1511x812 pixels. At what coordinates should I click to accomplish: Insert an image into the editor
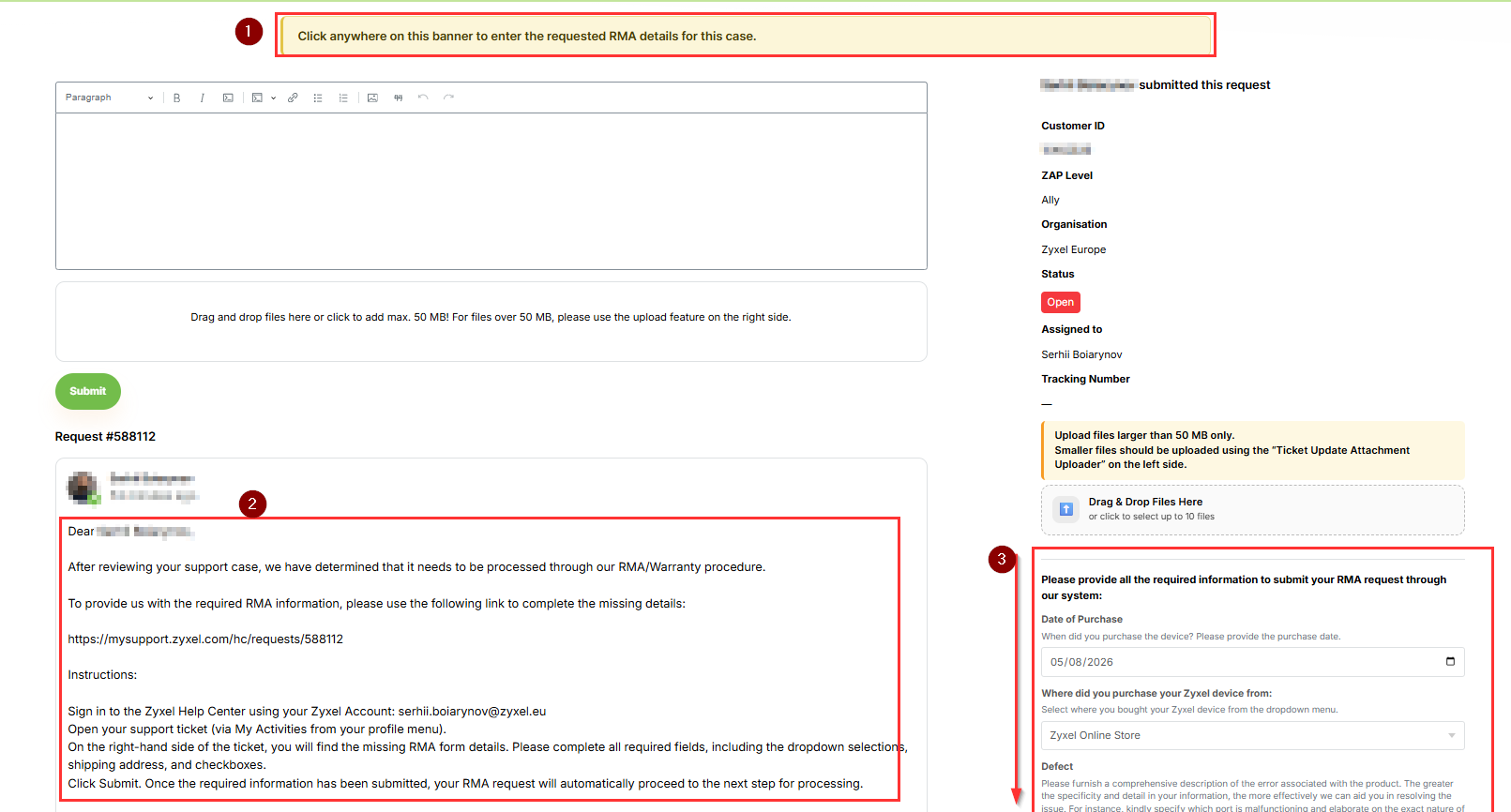tap(372, 98)
